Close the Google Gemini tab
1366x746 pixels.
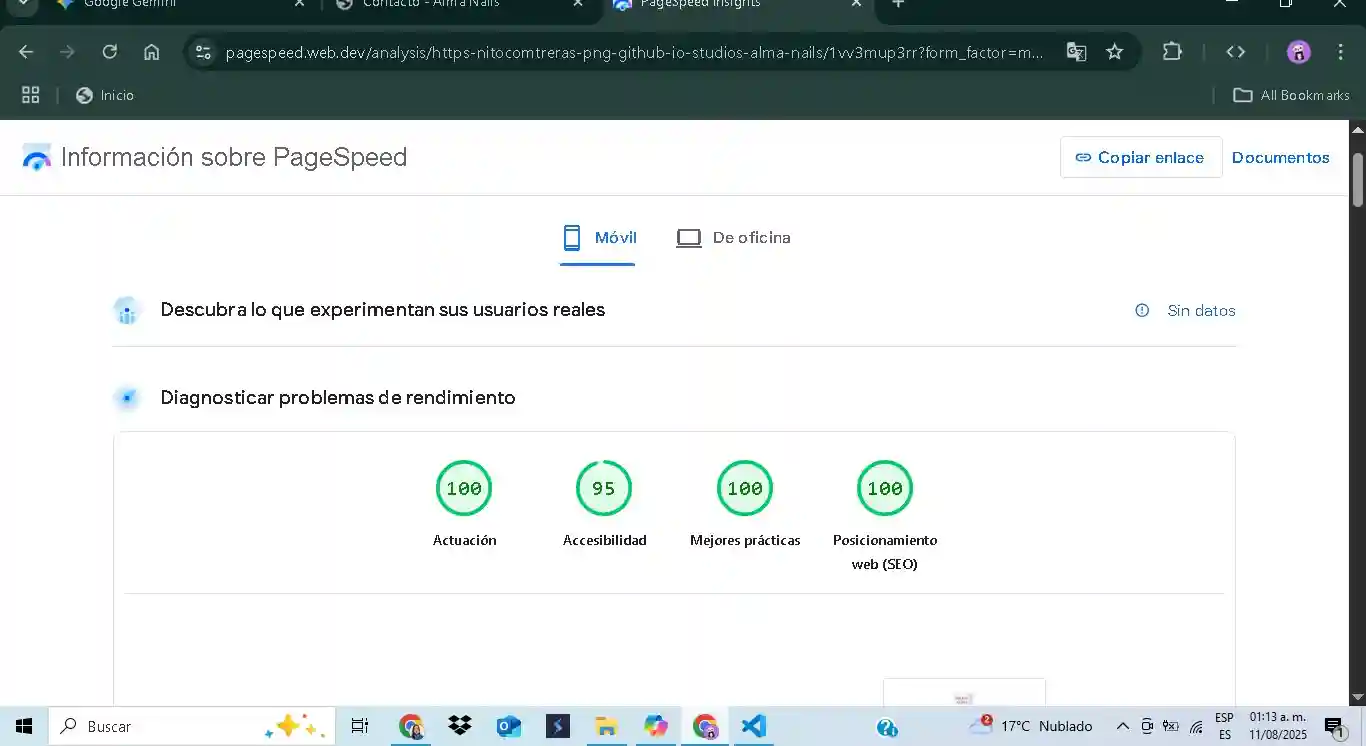[x=299, y=4]
